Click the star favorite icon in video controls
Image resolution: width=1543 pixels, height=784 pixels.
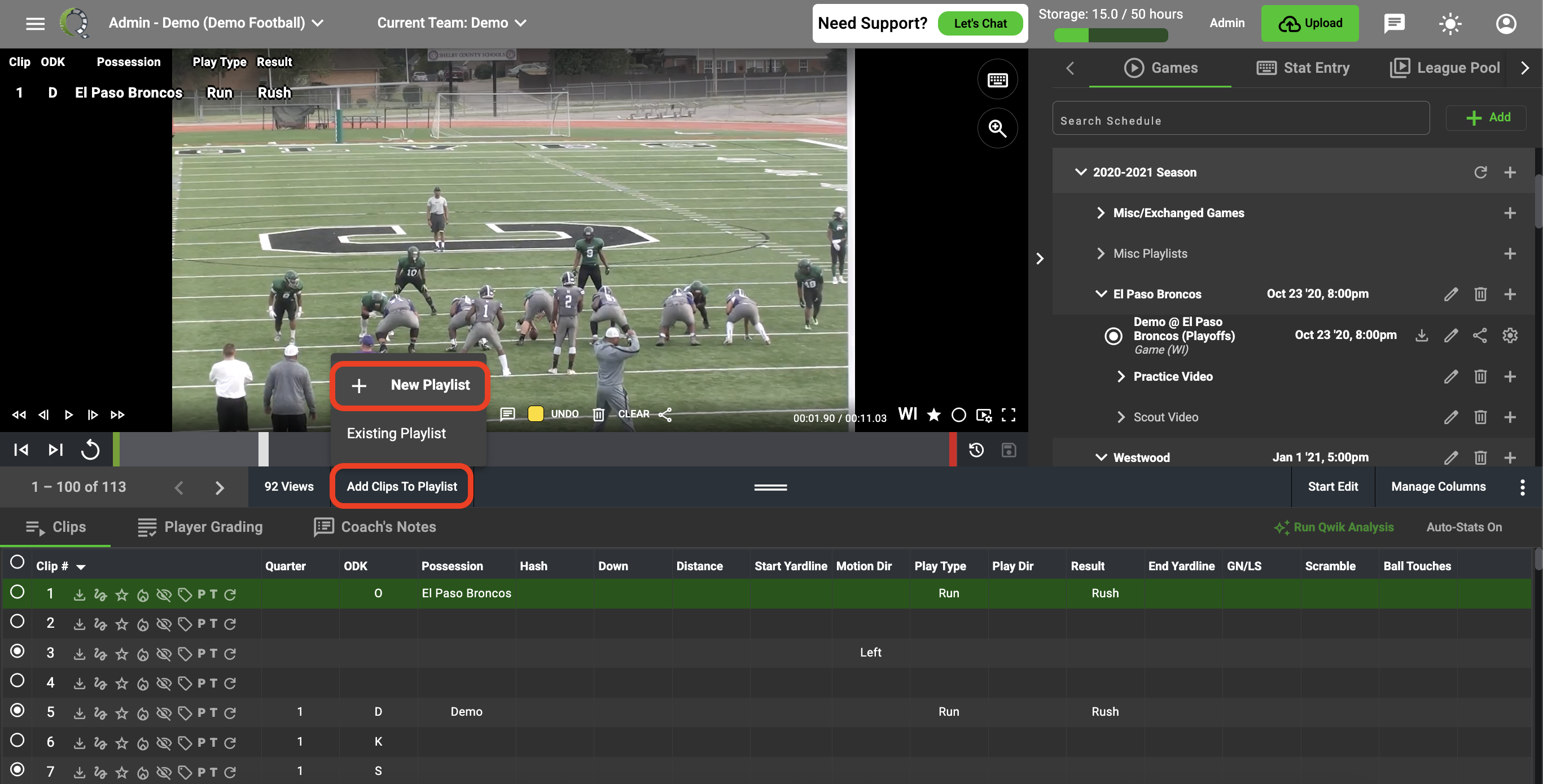[933, 415]
